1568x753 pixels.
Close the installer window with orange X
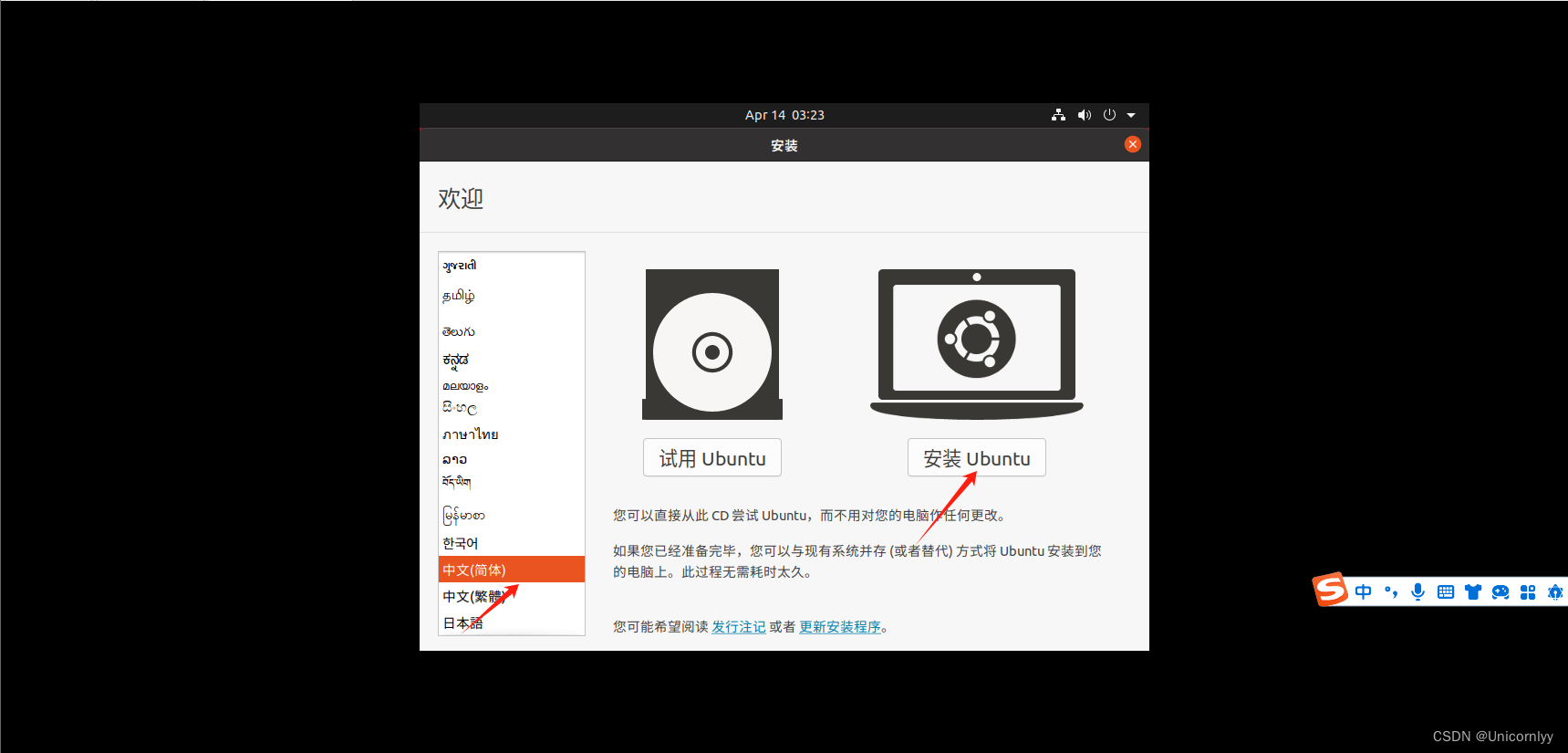pos(1133,144)
